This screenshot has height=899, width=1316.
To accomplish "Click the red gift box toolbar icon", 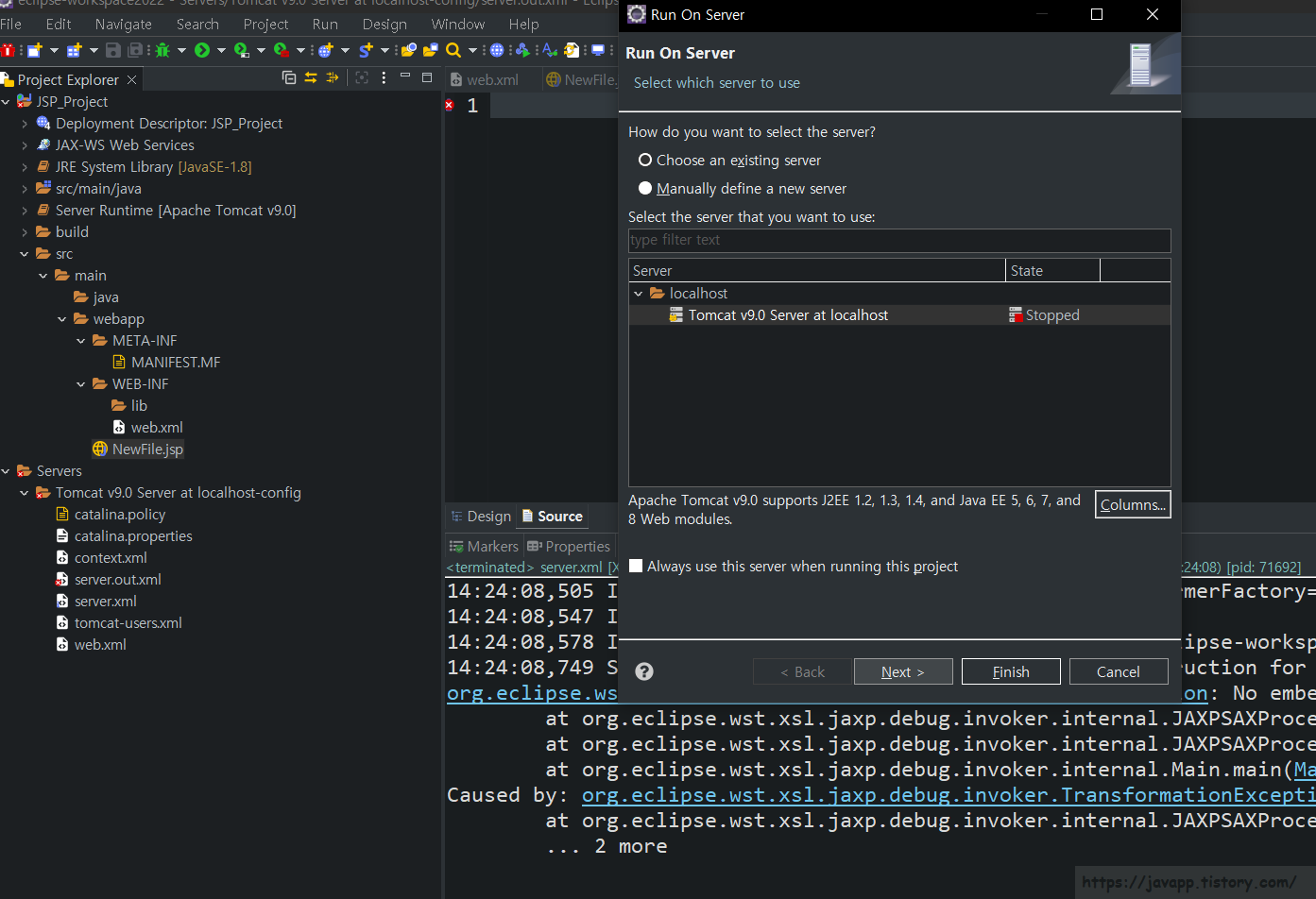I will pyautogui.click(x=8, y=50).
